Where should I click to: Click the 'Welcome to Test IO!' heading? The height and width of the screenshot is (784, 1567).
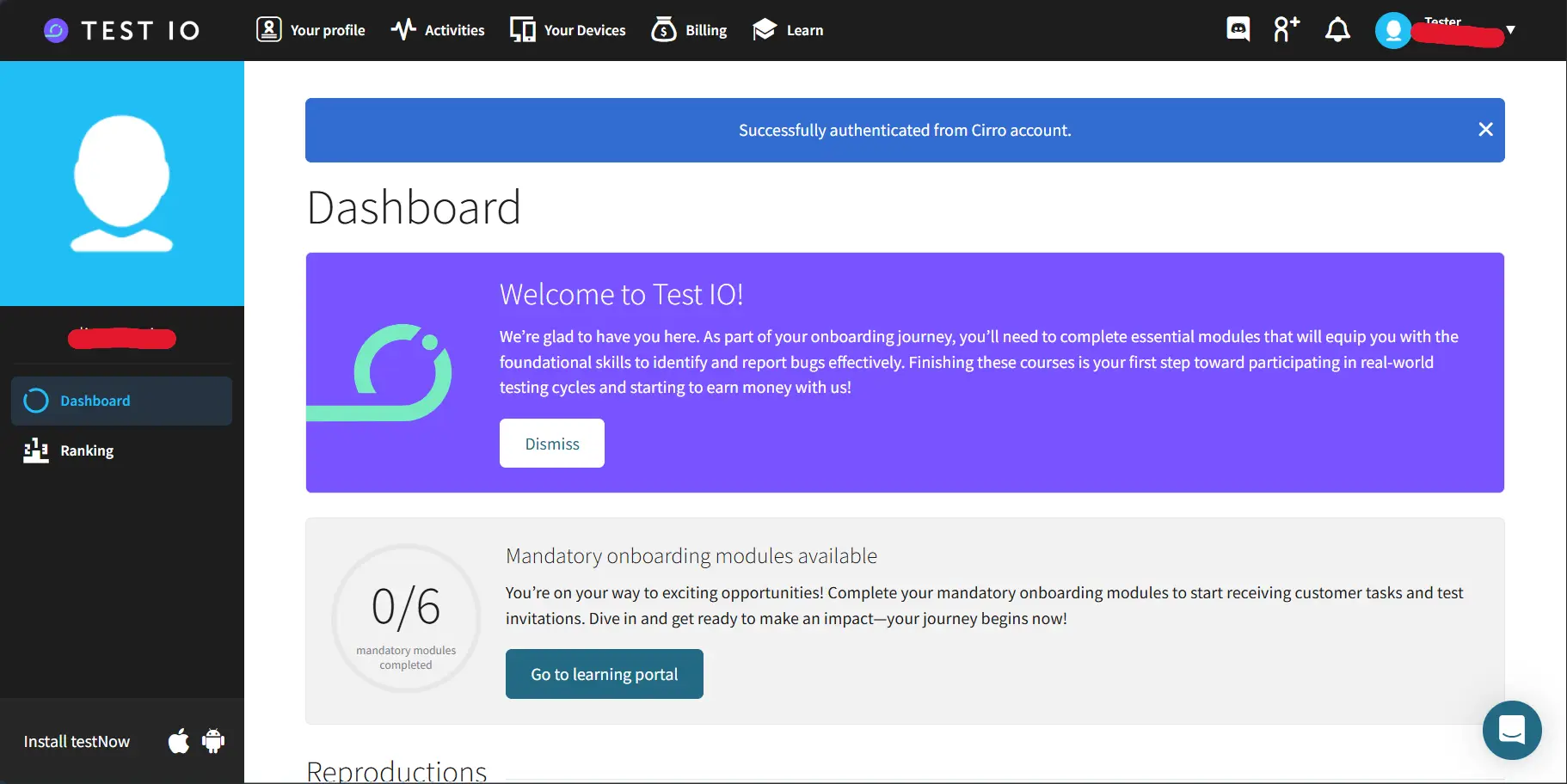621,295
